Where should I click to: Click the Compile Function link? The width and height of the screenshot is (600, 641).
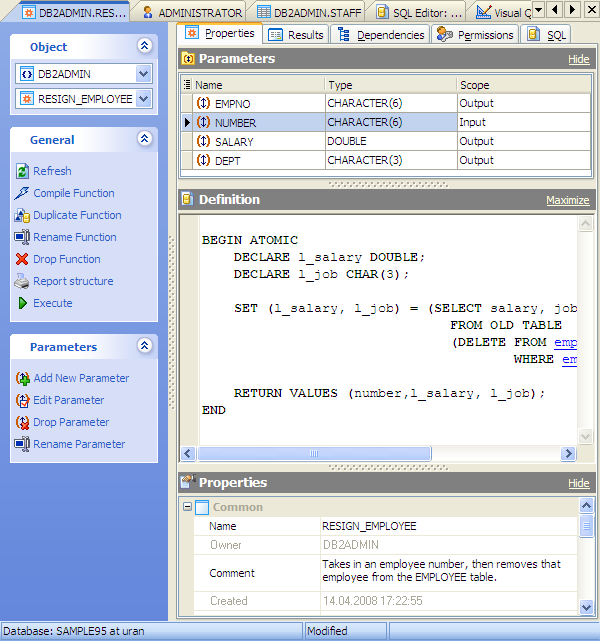coord(74,193)
